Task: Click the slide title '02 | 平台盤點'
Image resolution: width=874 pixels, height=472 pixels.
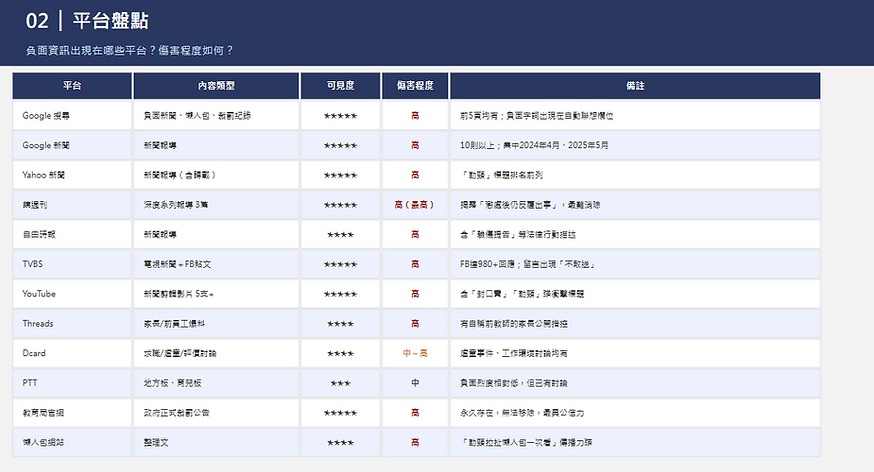Action: tap(87, 21)
